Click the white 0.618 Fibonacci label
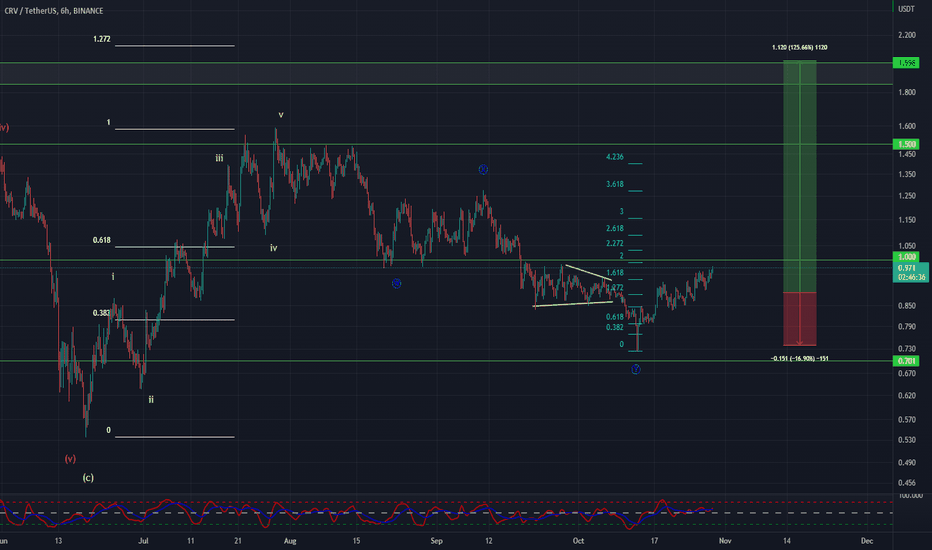The image size is (932, 550). pyautogui.click(x=102, y=240)
